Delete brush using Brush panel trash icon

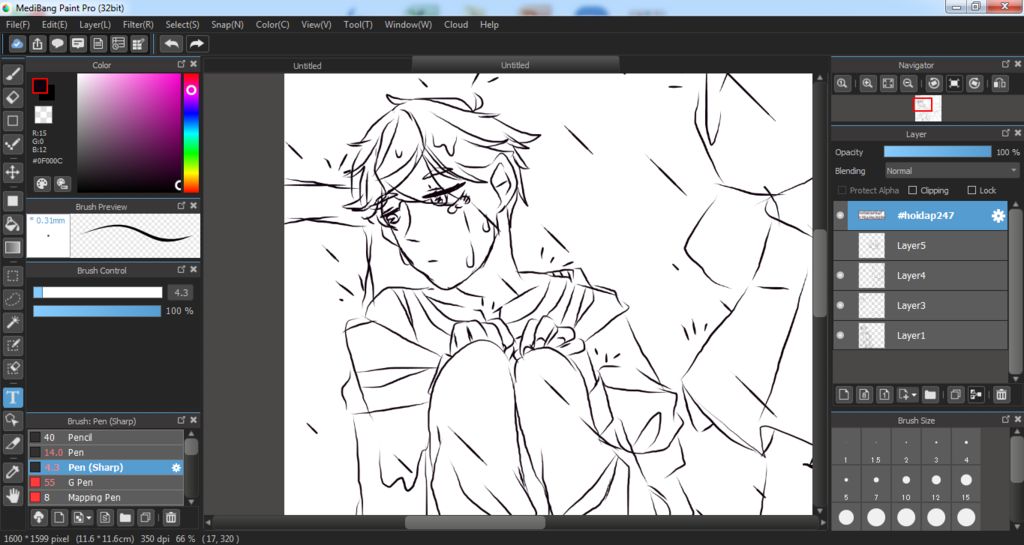pyautogui.click(x=170, y=518)
